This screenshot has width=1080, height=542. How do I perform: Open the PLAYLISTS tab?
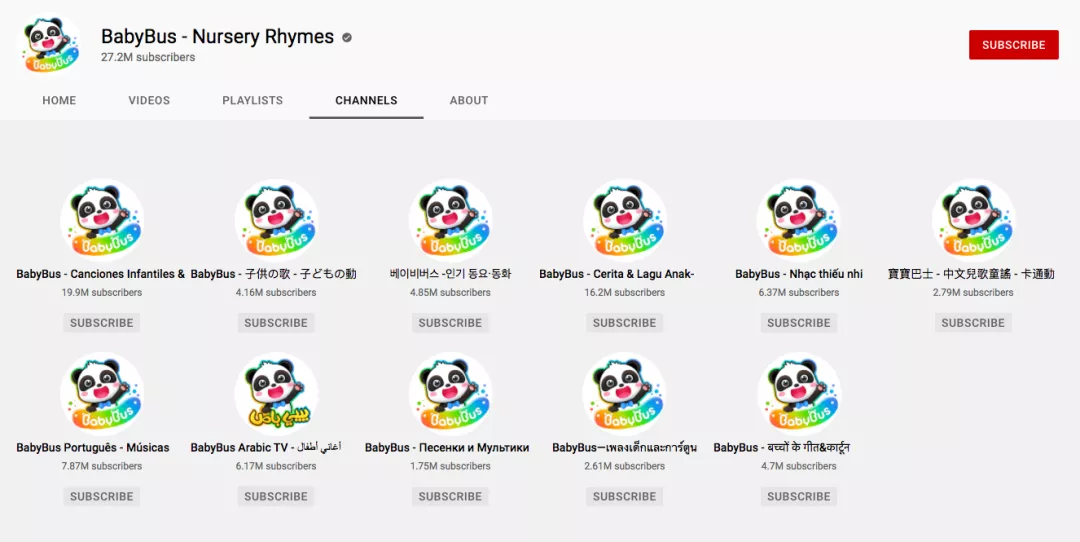(252, 101)
